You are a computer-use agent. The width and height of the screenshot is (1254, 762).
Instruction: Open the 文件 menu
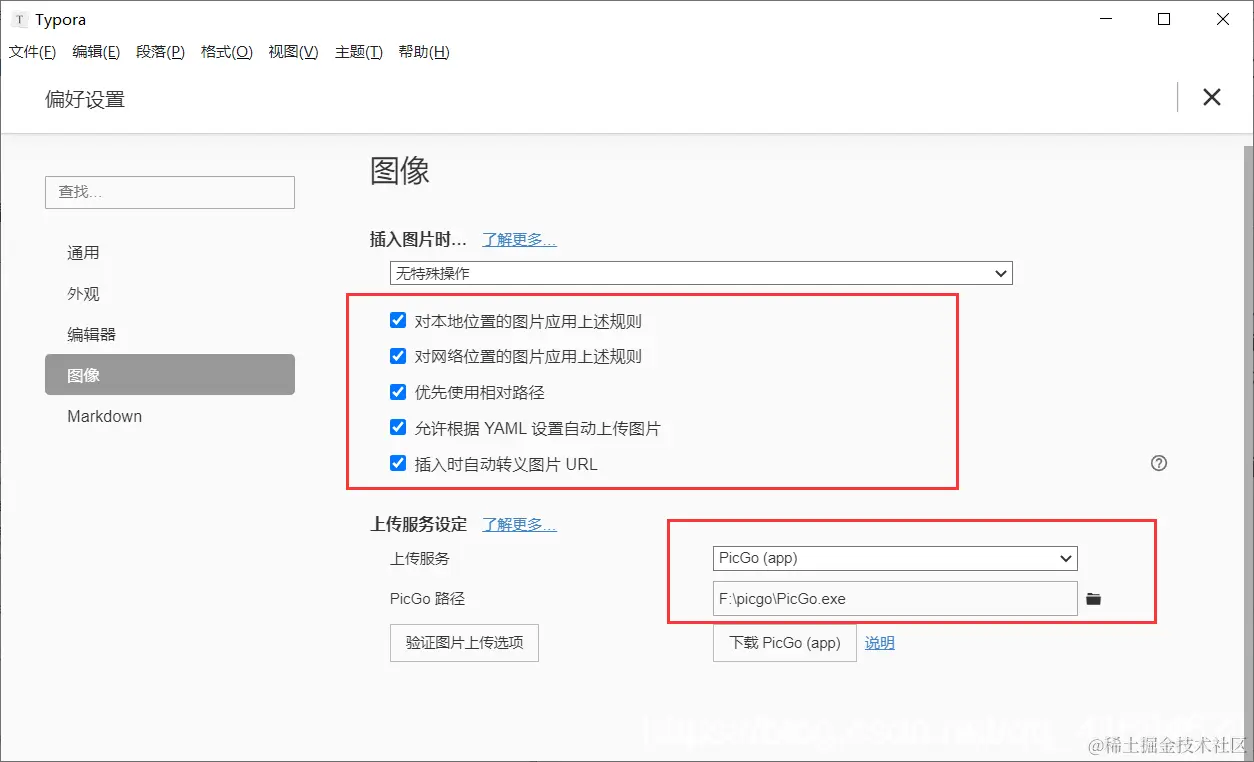[x=32, y=52]
